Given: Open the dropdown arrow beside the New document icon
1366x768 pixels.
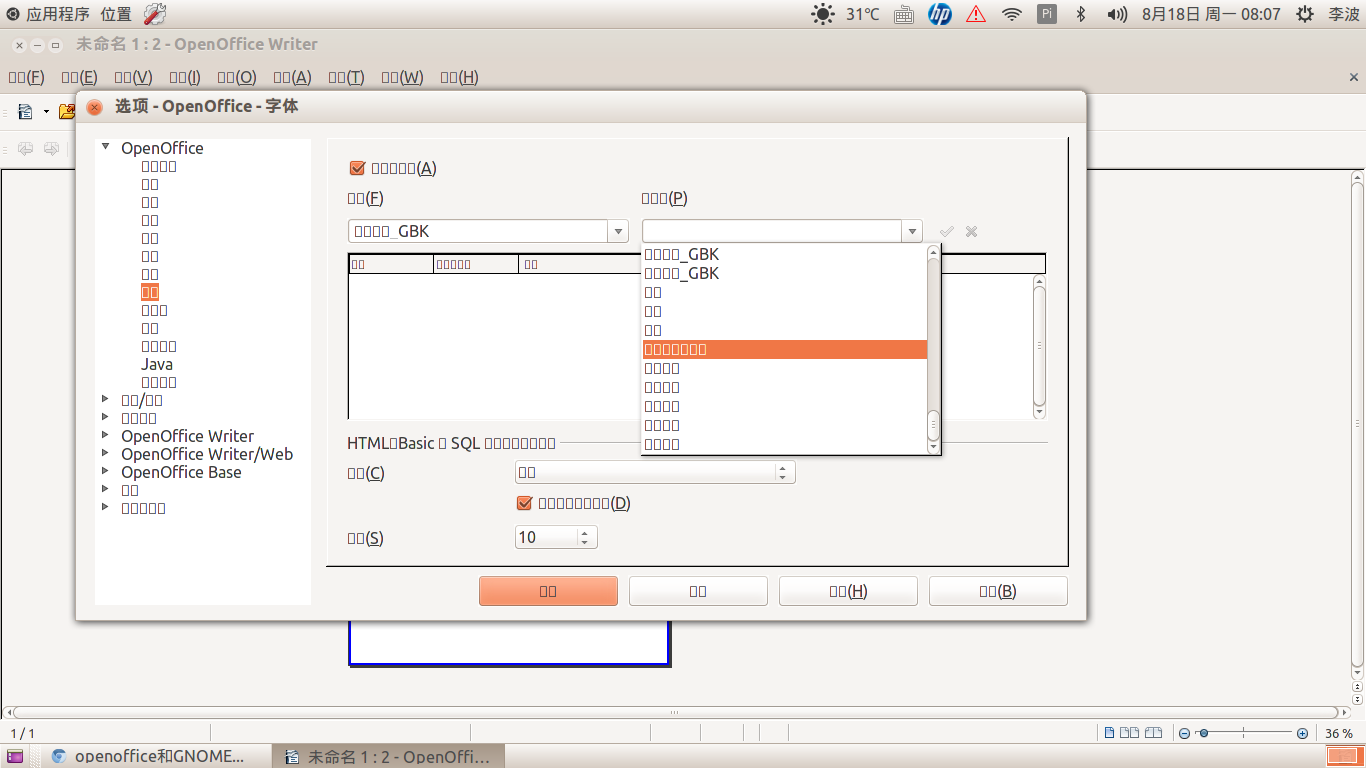Looking at the screenshot, I should [x=46, y=111].
